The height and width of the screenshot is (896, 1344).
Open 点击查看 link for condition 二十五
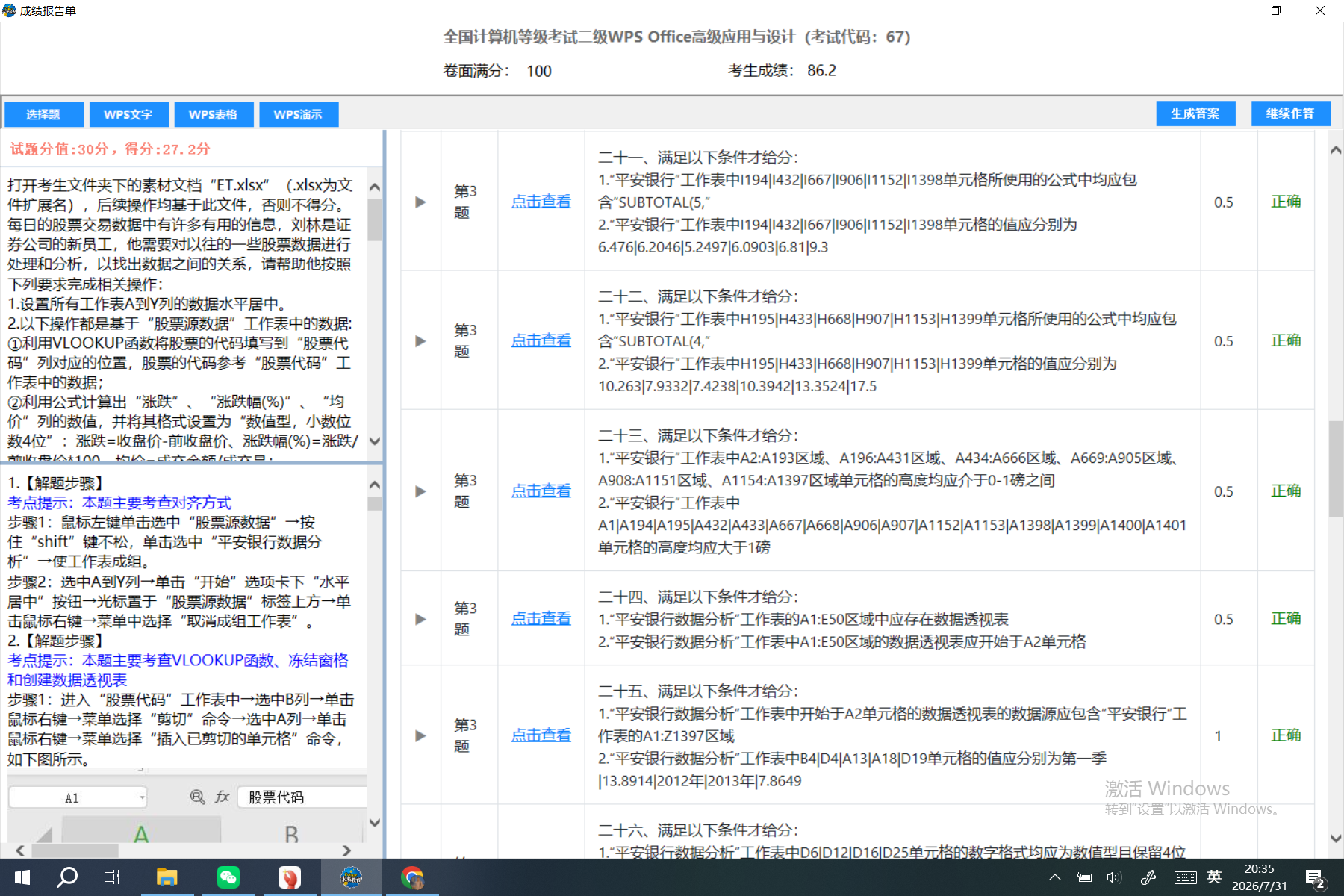(x=541, y=735)
